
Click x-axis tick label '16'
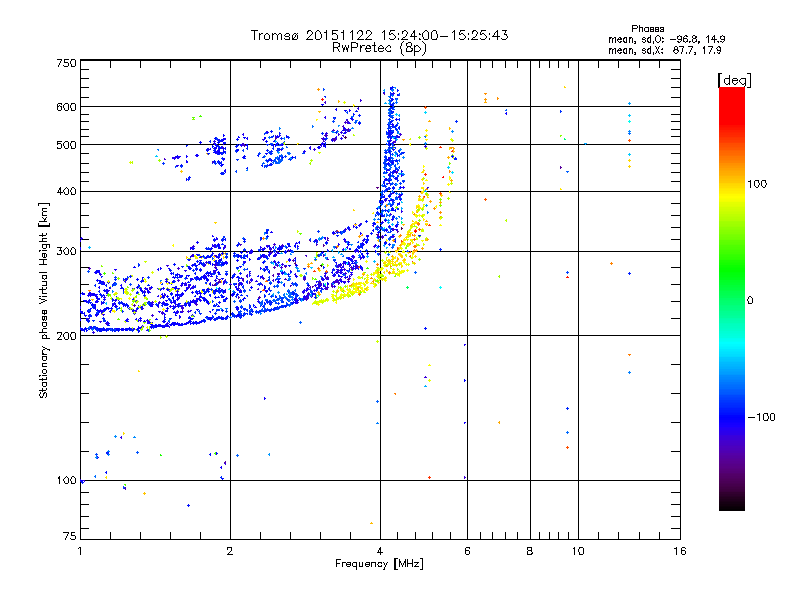(x=680, y=551)
